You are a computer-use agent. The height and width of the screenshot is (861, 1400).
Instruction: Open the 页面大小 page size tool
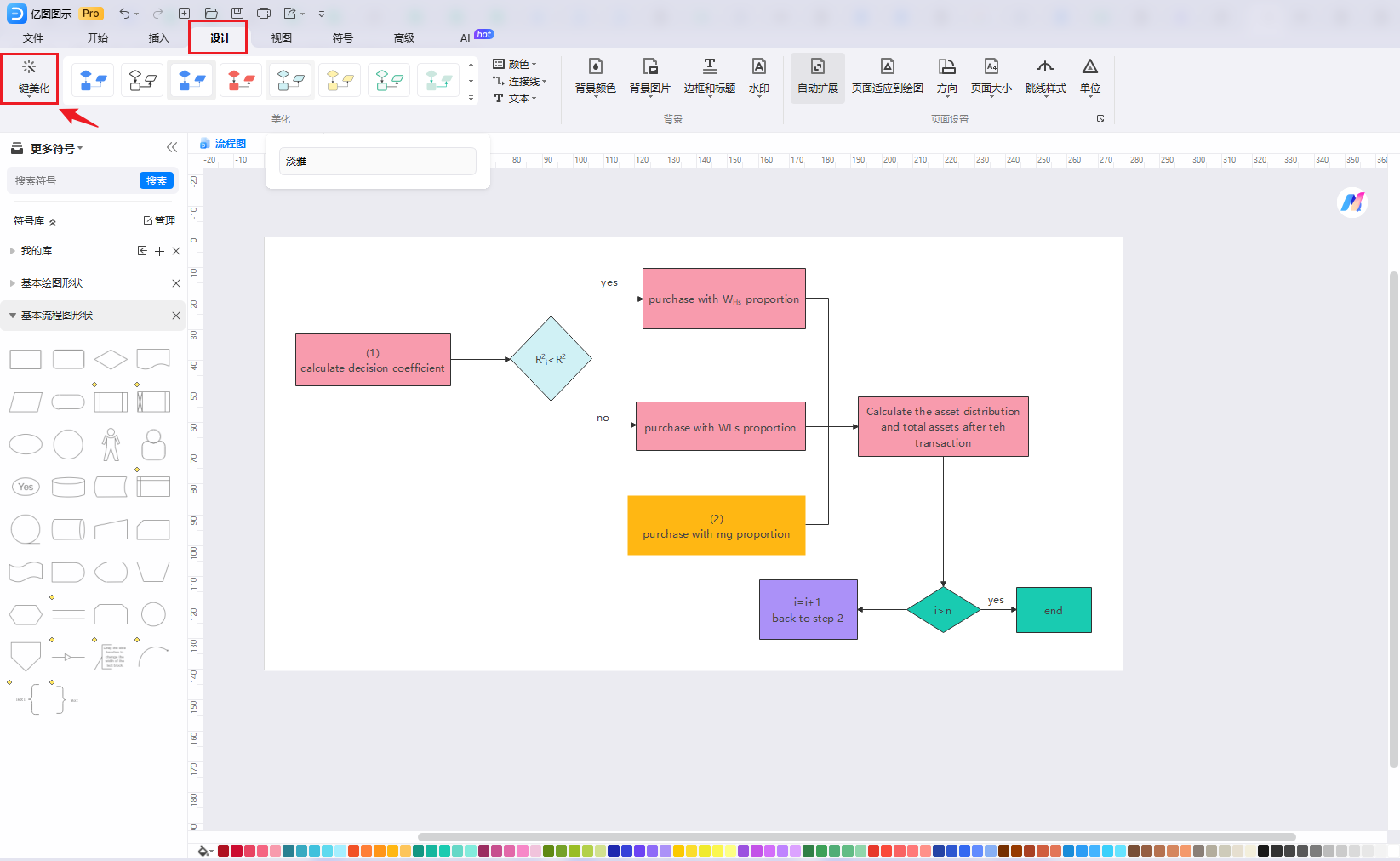coord(991,77)
